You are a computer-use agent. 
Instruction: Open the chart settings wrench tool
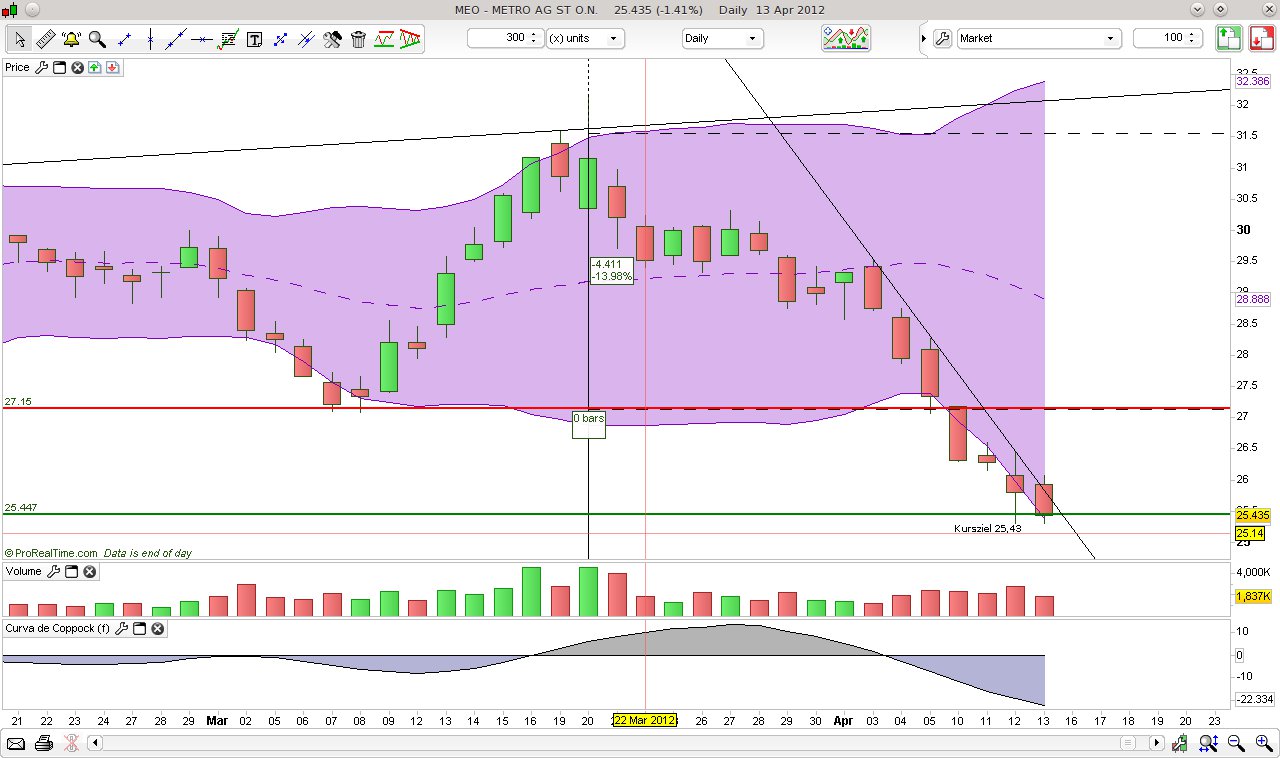point(332,38)
